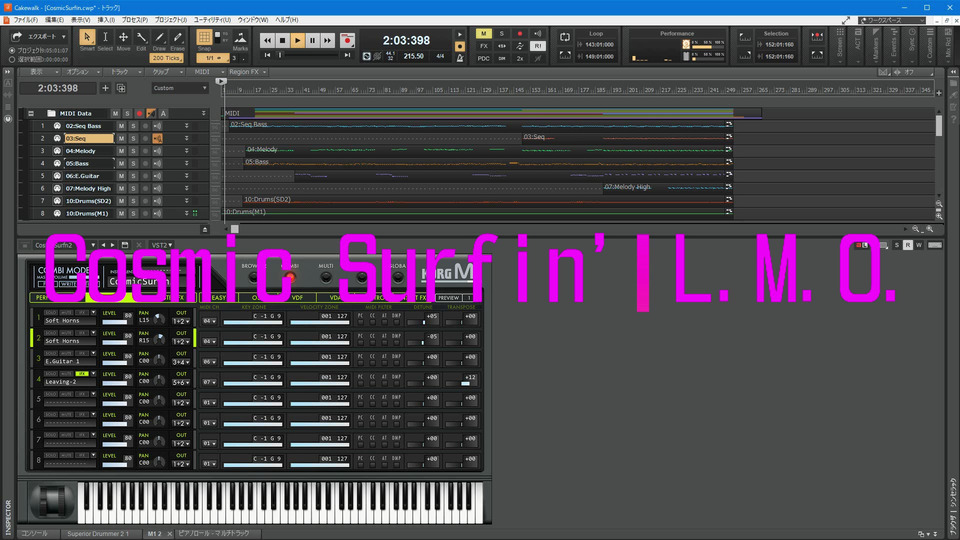This screenshot has width=960, height=540.
Task: Open the Region FX track-view menu
Action: pyautogui.click(x=247, y=72)
